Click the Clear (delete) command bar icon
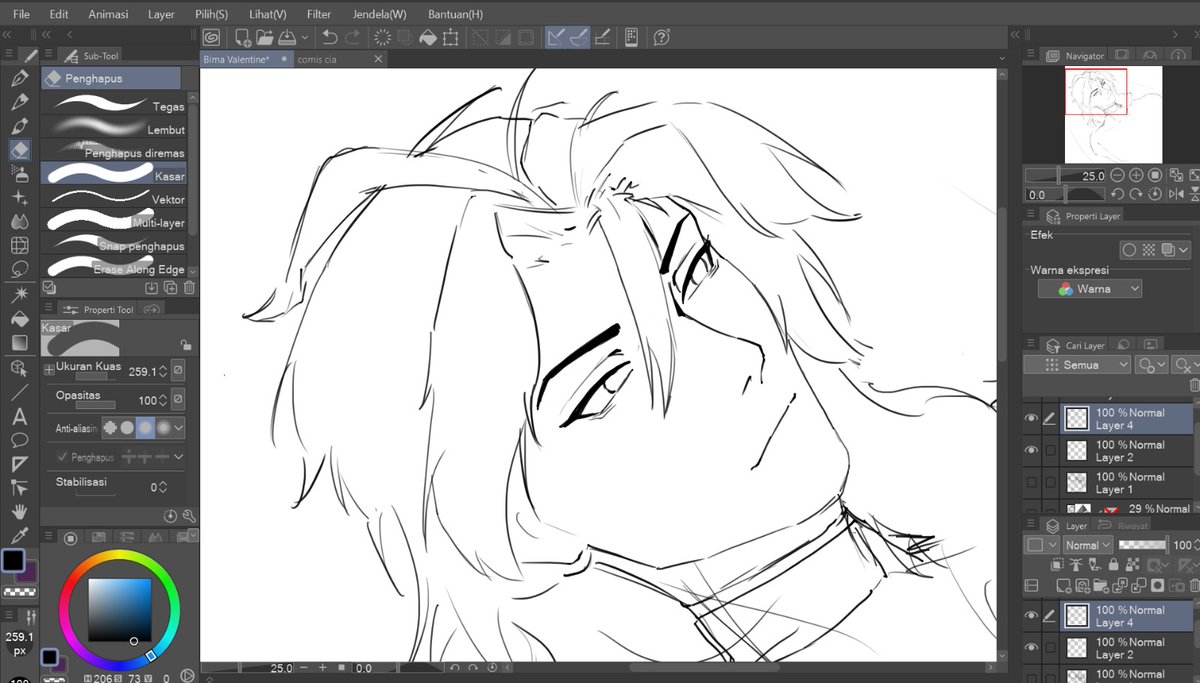Screen dimensions: 1200x683 click(x=382, y=37)
